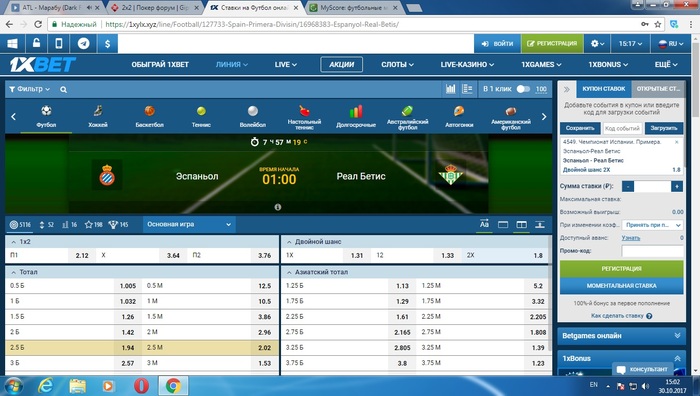Select Настольный теннис sport icon
This screenshot has width=700, height=396.
304,117
